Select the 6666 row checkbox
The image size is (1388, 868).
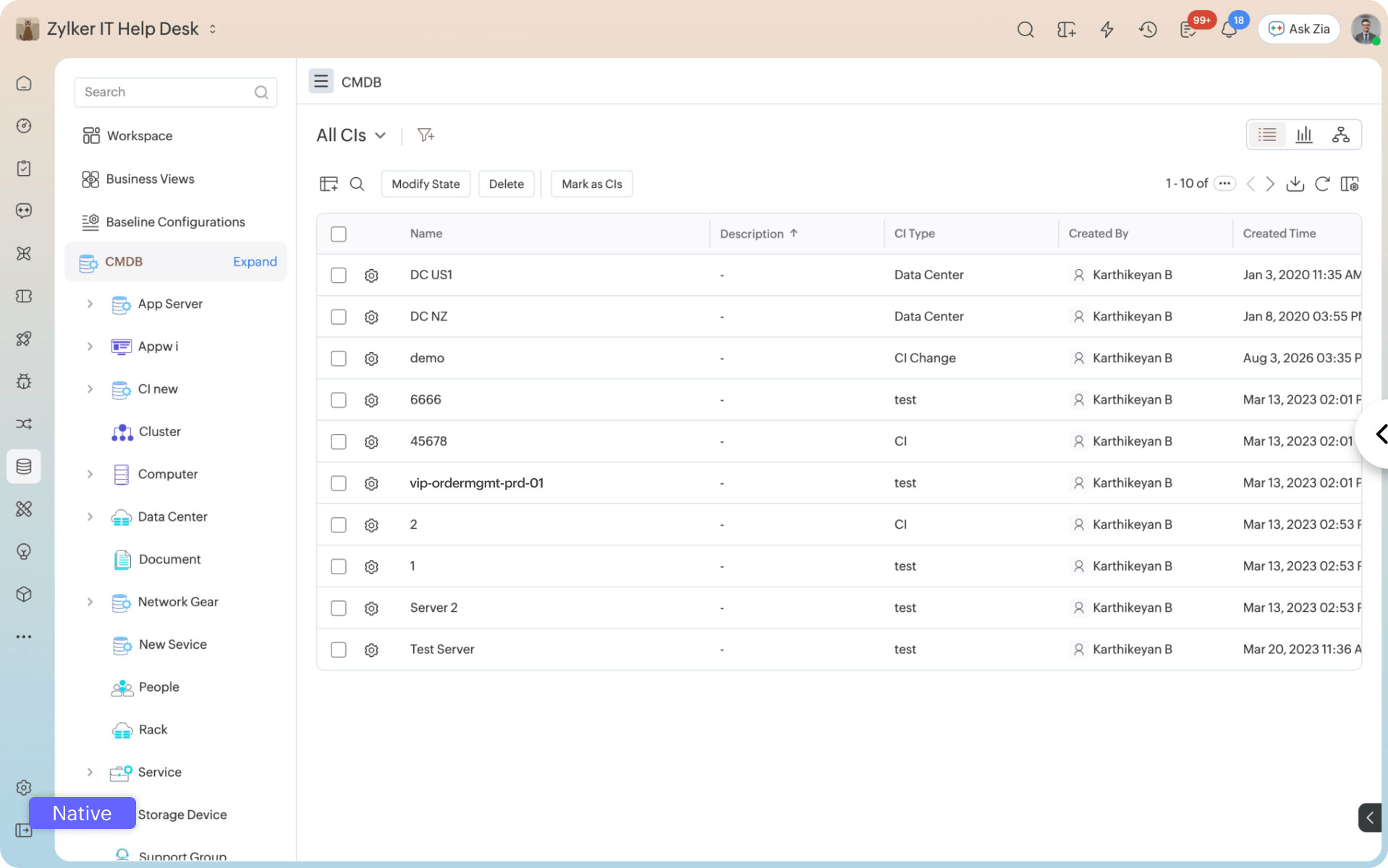(339, 400)
